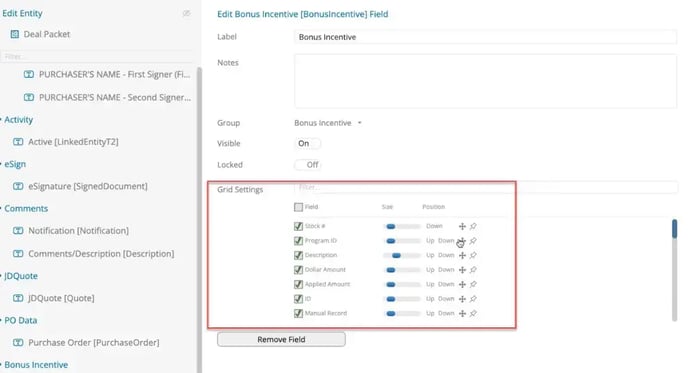Check the select-all Field header checkbox
The width and height of the screenshot is (688, 373).
[298, 207]
